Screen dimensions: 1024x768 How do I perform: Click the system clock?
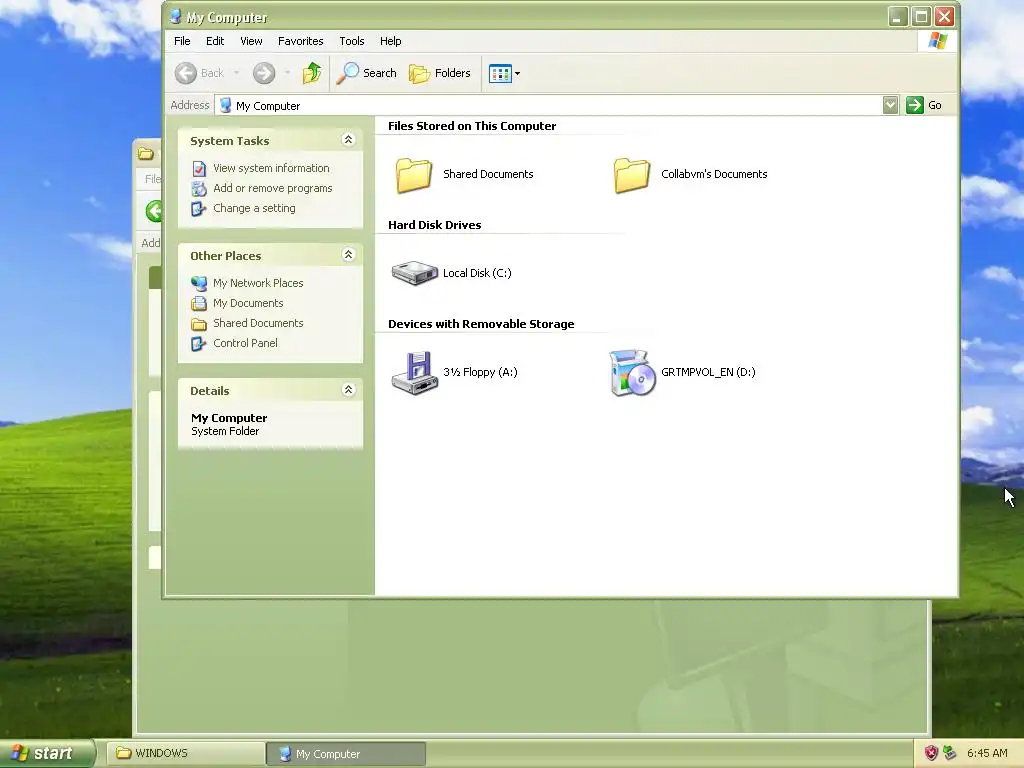coord(987,754)
